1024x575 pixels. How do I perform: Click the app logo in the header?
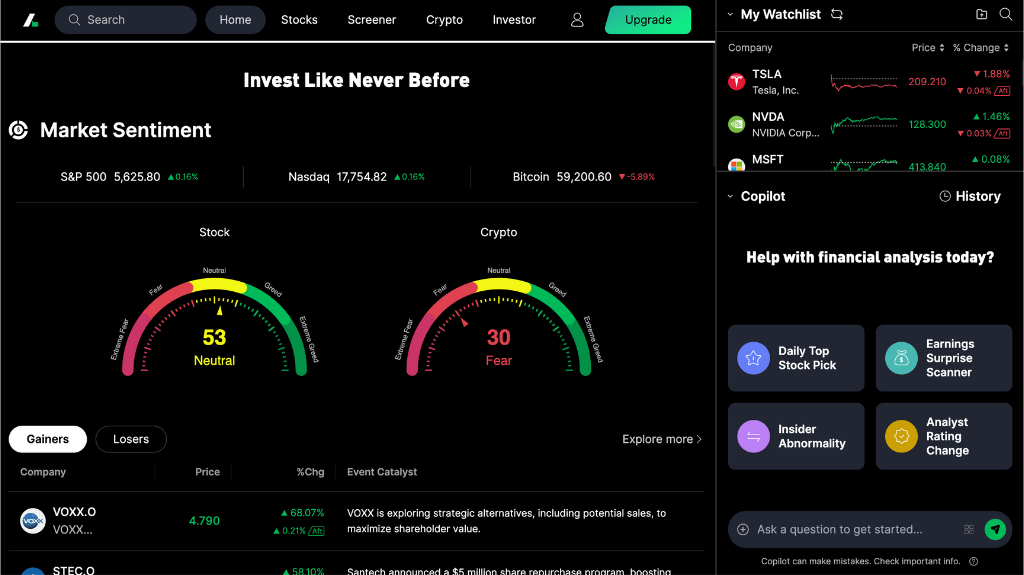(31, 20)
